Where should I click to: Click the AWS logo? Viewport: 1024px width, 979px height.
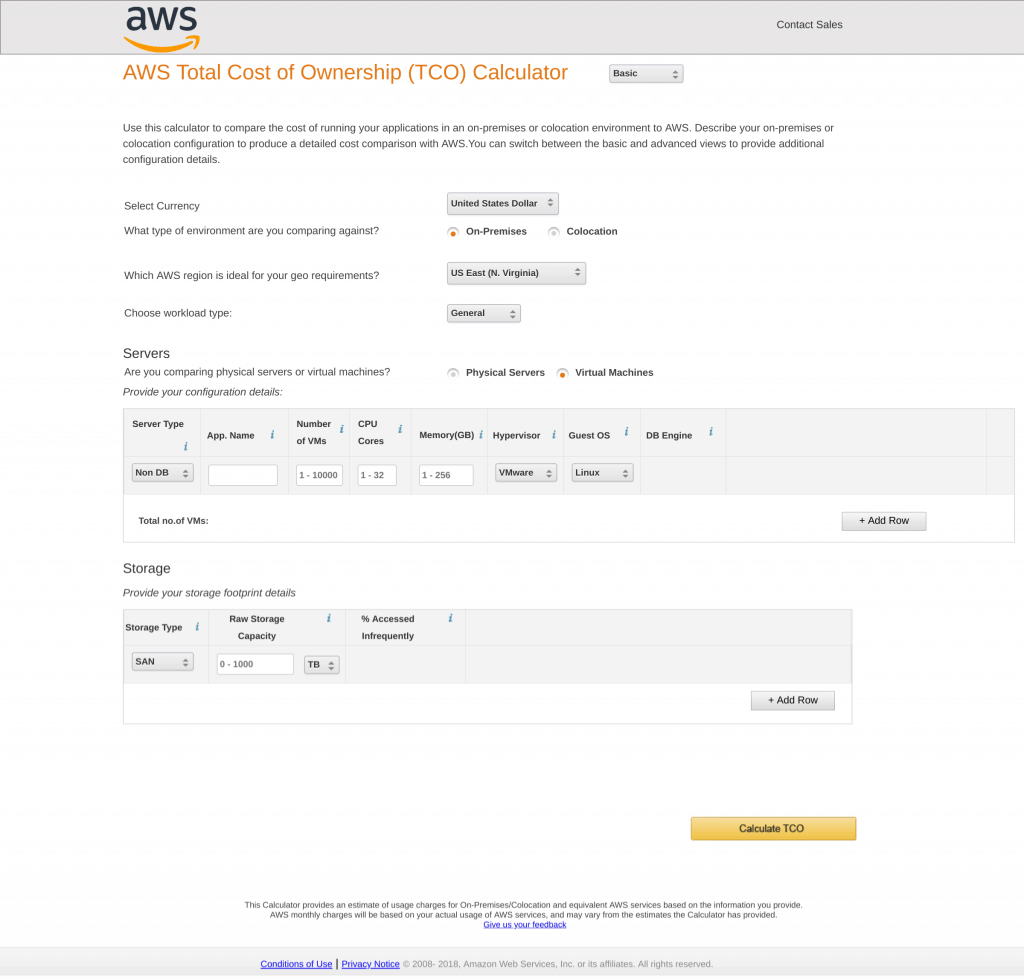pos(161,29)
